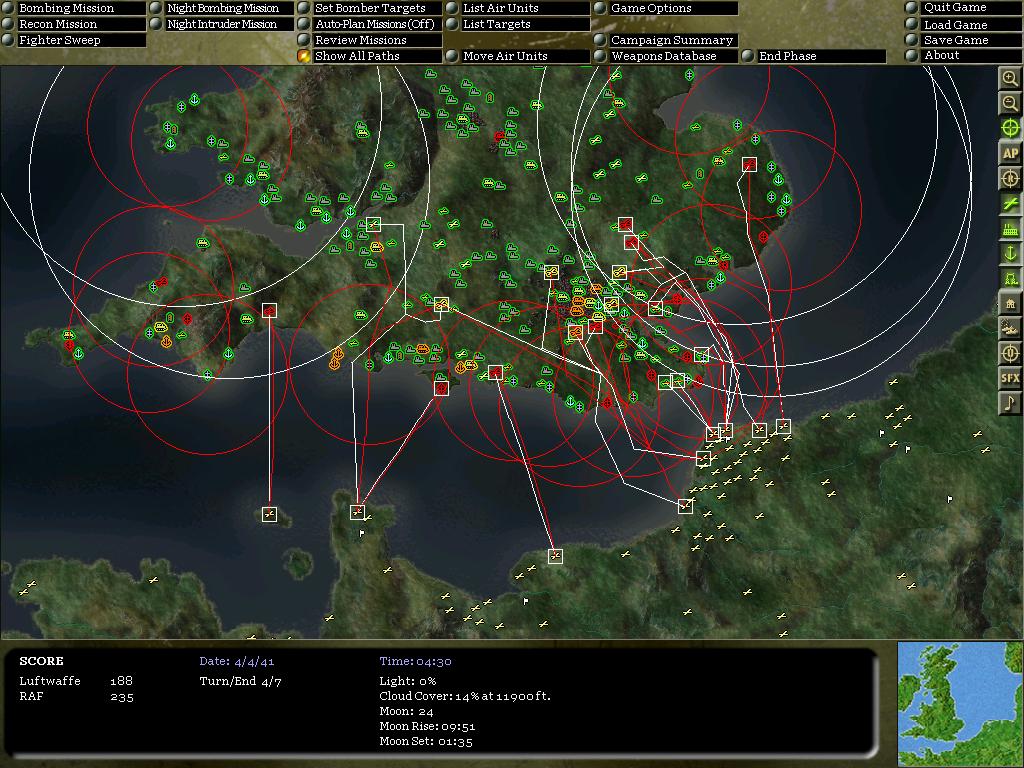Screen dimensions: 1024x768
Task: Click Load Game
Action: click(963, 25)
